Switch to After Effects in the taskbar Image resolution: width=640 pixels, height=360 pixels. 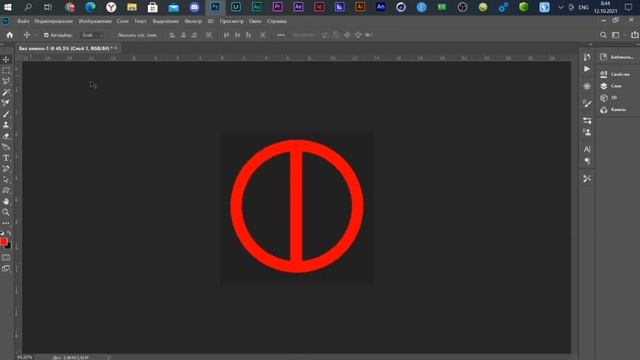(298, 7)
